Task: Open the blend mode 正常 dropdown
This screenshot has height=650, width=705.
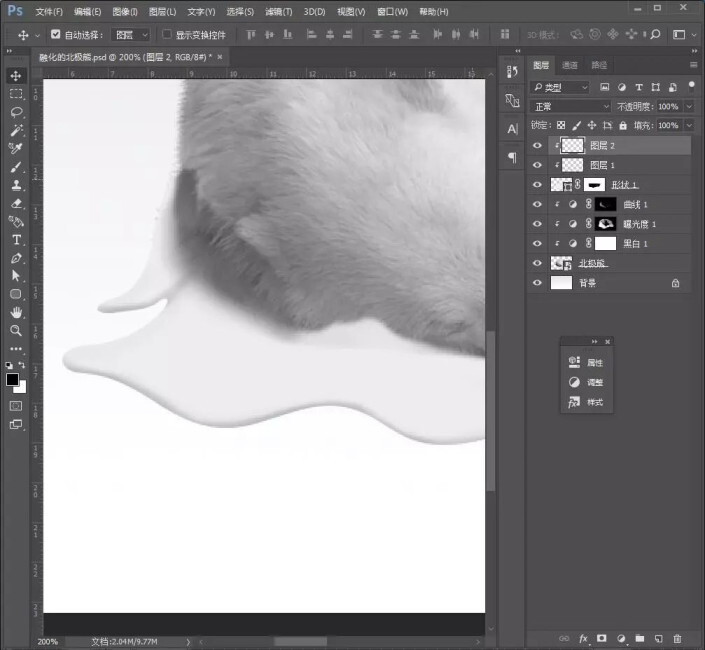Action: [x=570, y=106]
